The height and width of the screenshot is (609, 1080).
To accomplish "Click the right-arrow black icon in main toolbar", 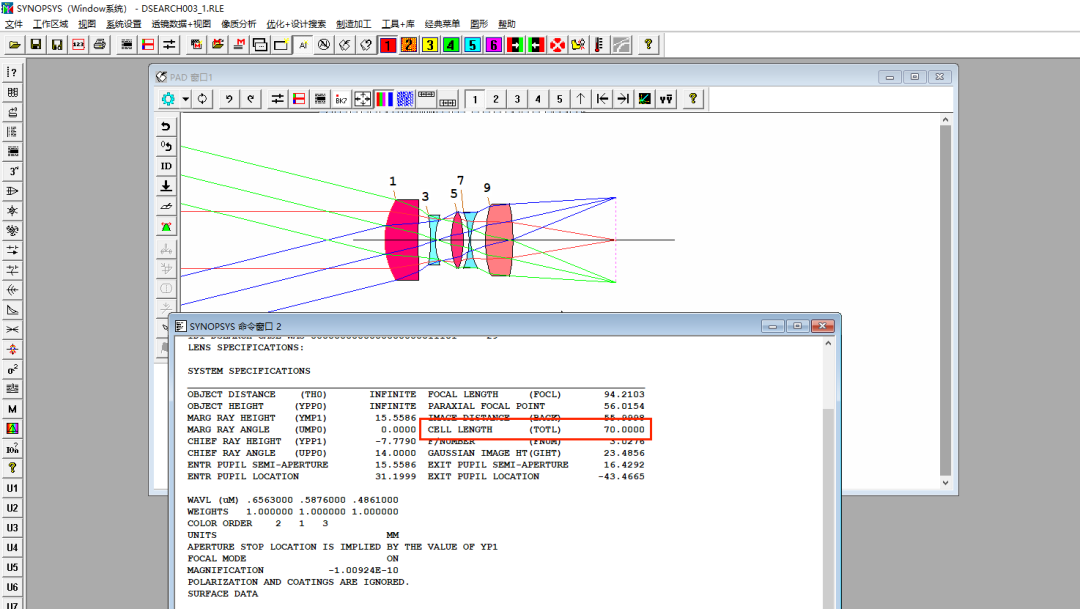I will 515,45.
